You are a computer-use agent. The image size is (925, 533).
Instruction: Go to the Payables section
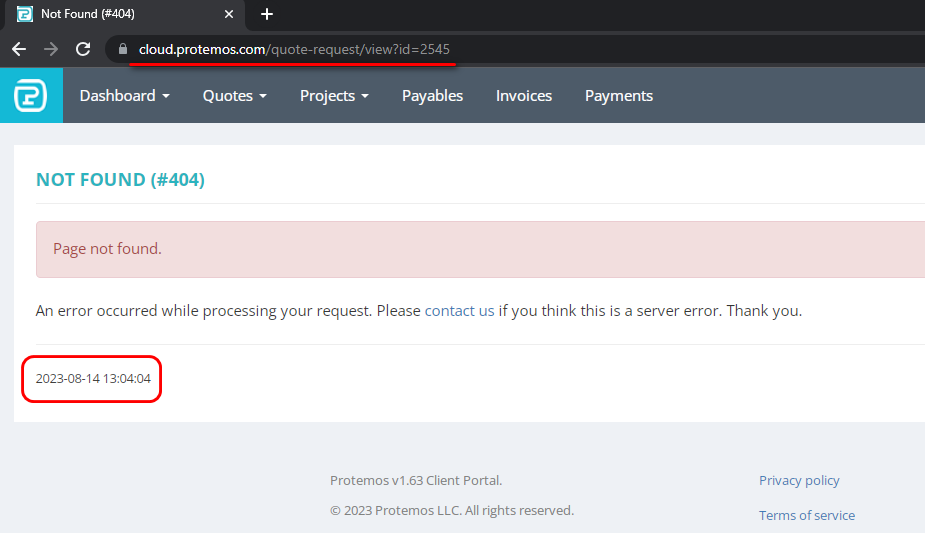pyautogui.click(x=432, y=96)
